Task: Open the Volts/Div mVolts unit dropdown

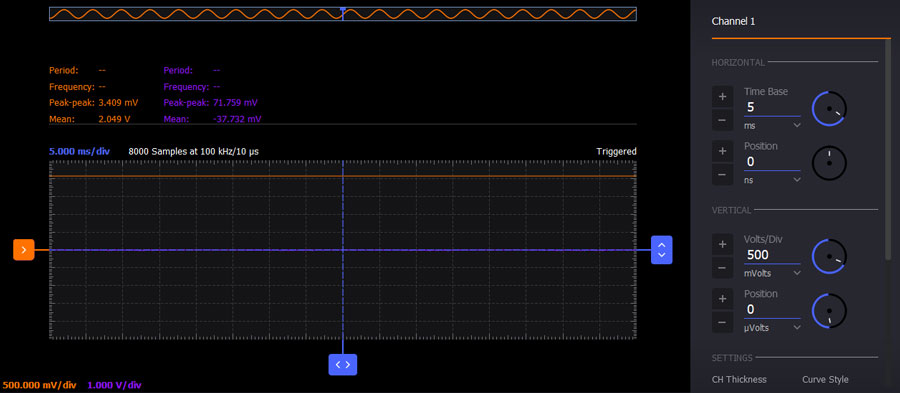Action: click(x=772, y=273)
